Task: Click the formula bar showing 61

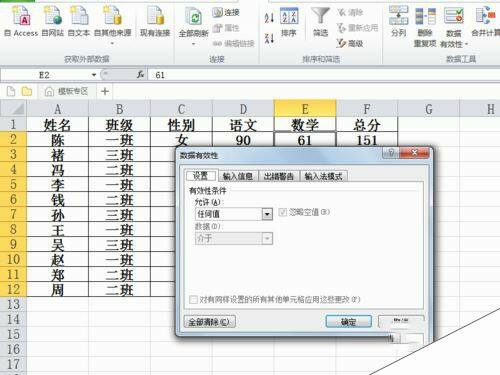Action: (323, 75)
